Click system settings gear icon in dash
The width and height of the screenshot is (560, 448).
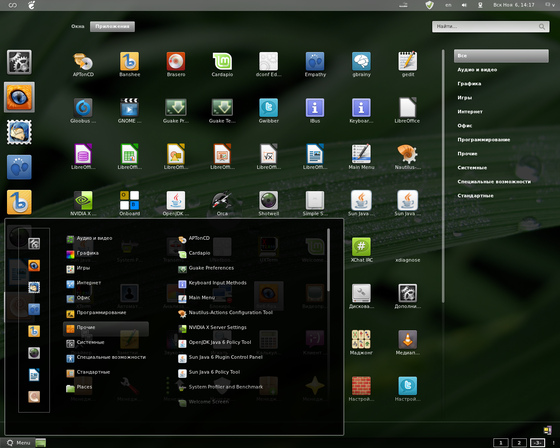pos(19,62)
